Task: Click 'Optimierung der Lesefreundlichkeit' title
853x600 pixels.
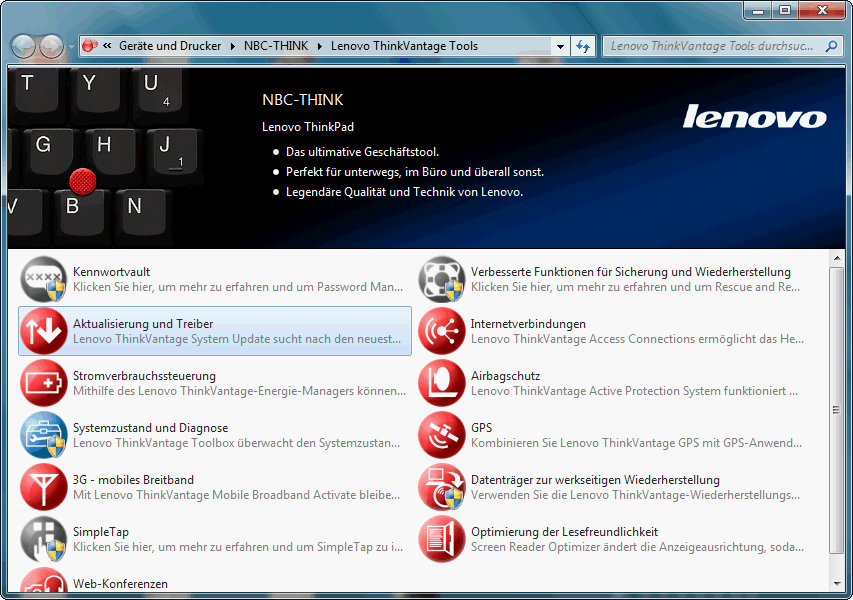Action: pyautogui.click(x=564, y=532)
